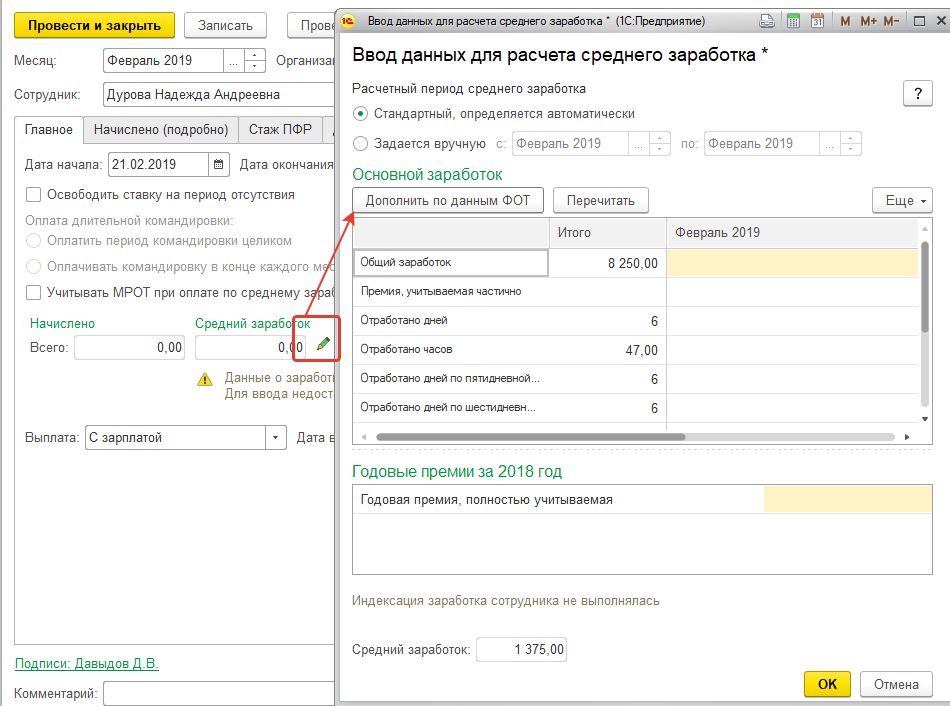The image size is (950, 706).
Task: Click the Провести и закрыть button
Action: (x=94, y=25)
